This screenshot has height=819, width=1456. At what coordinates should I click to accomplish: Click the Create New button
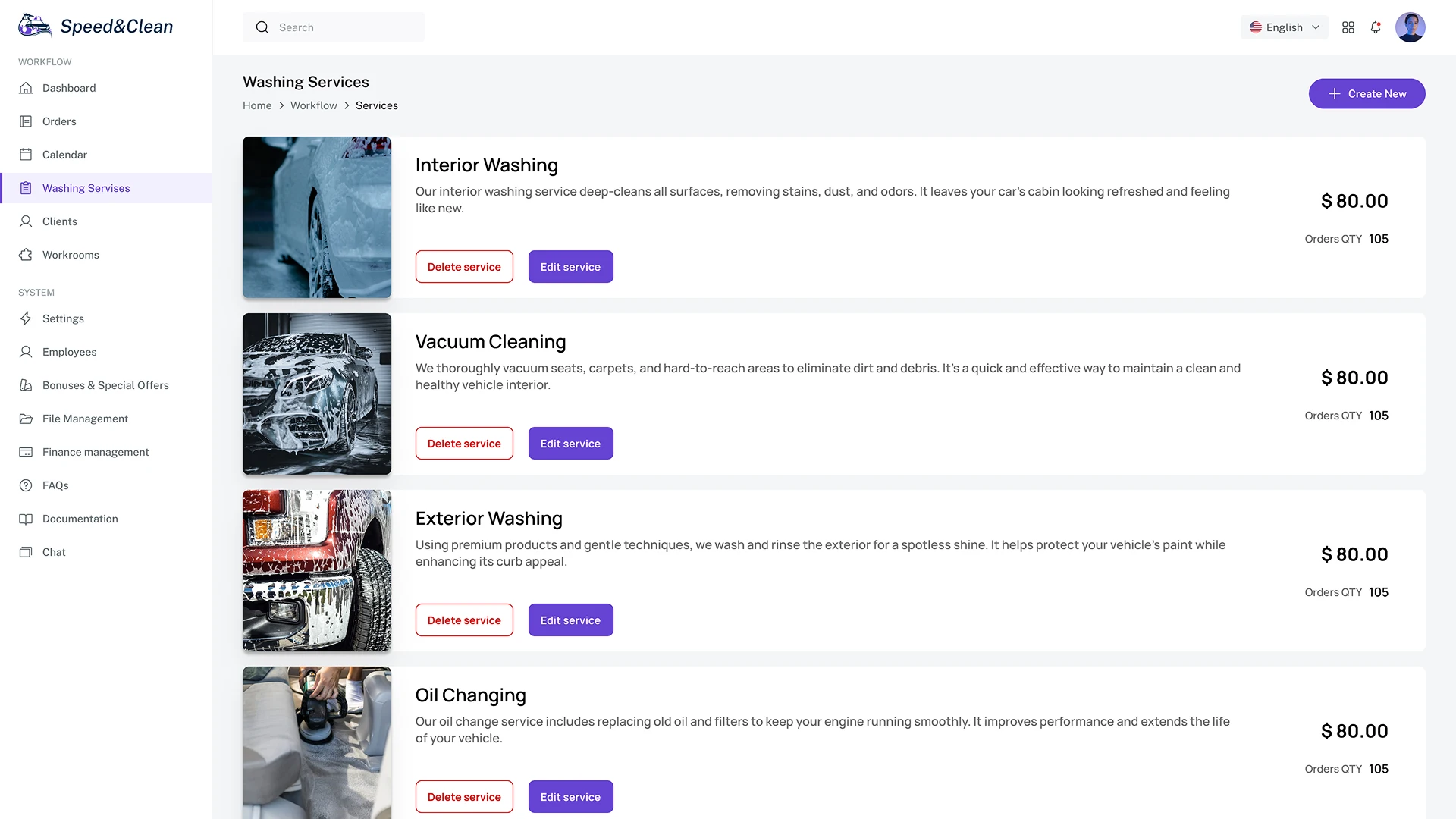click(1367, 93)
